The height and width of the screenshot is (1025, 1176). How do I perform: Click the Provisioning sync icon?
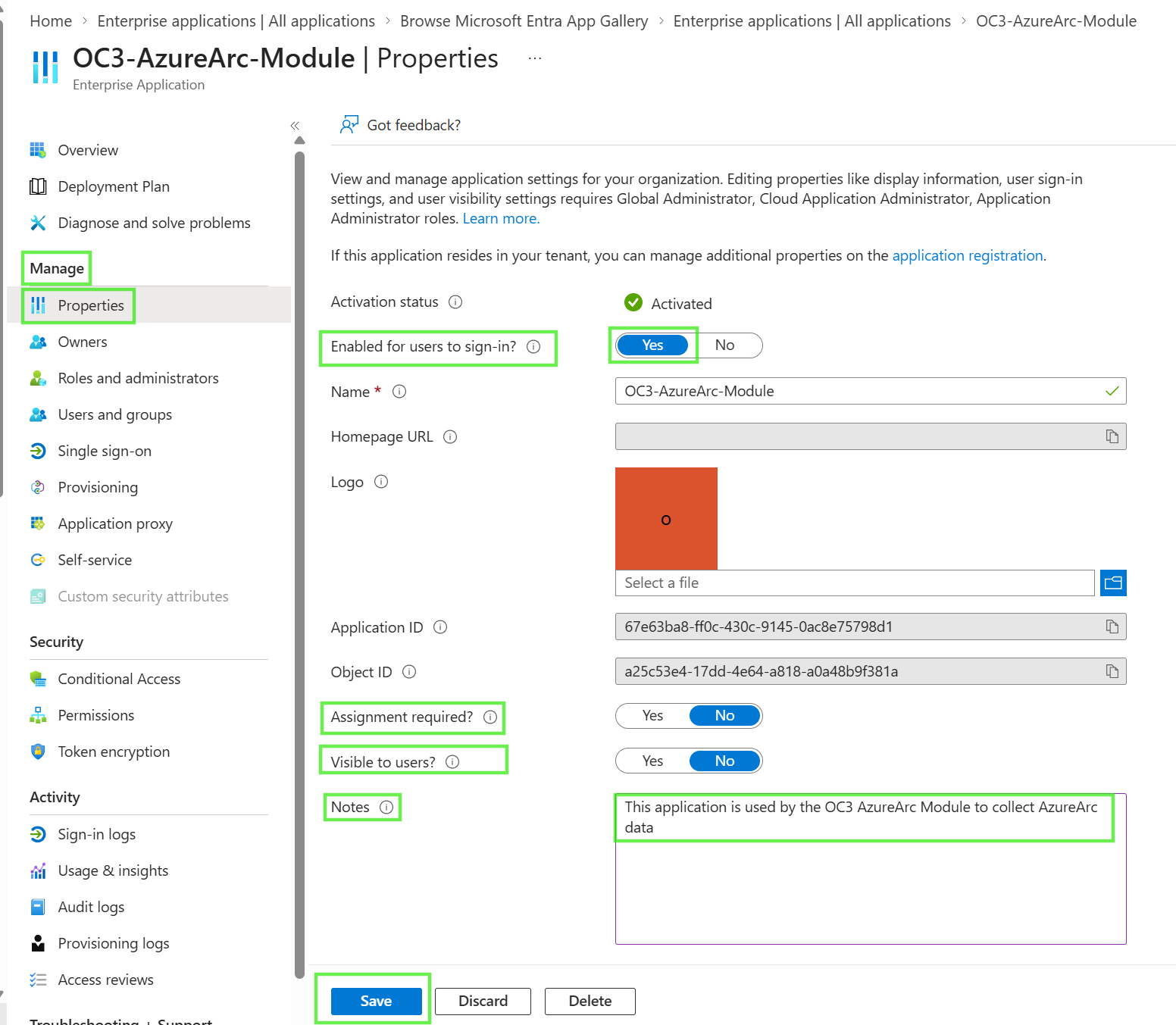tap(38, 487)
